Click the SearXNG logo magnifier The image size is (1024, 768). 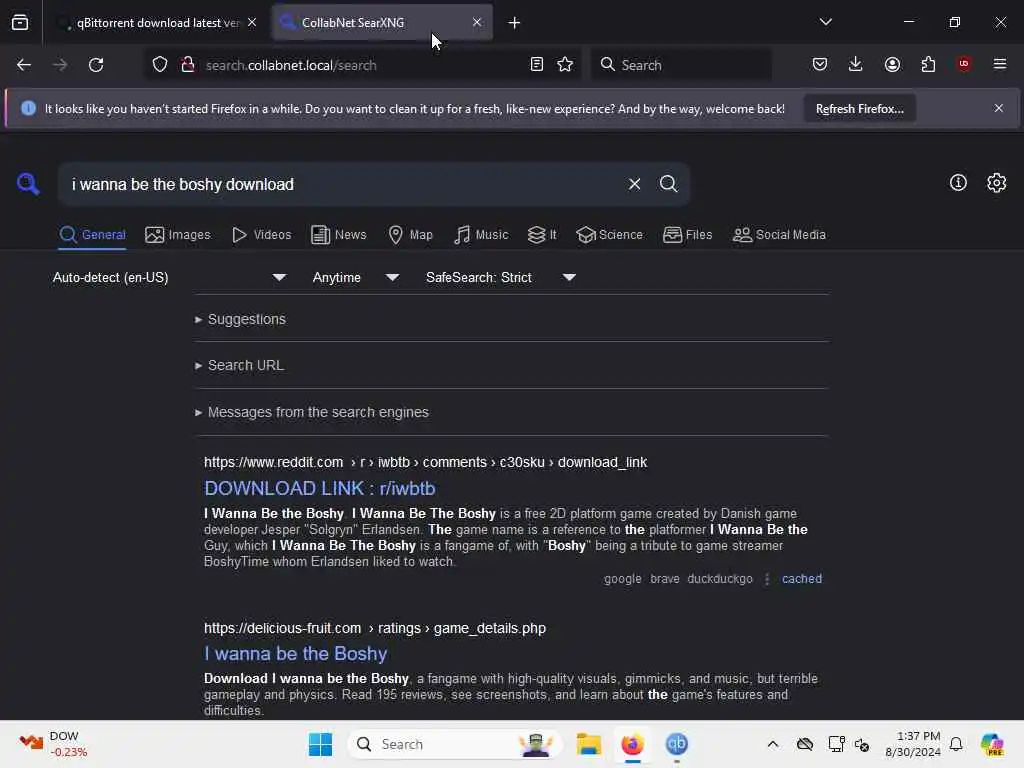tap(28, 184)
